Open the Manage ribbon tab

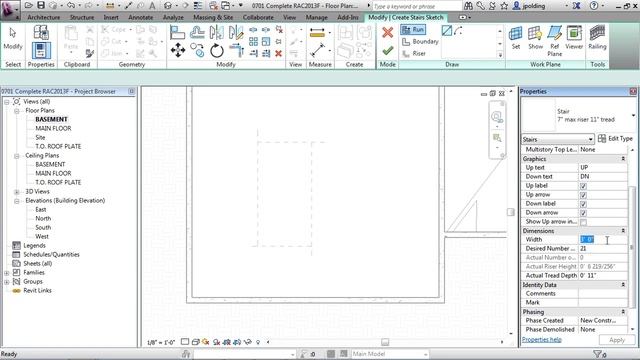point(316,18)
